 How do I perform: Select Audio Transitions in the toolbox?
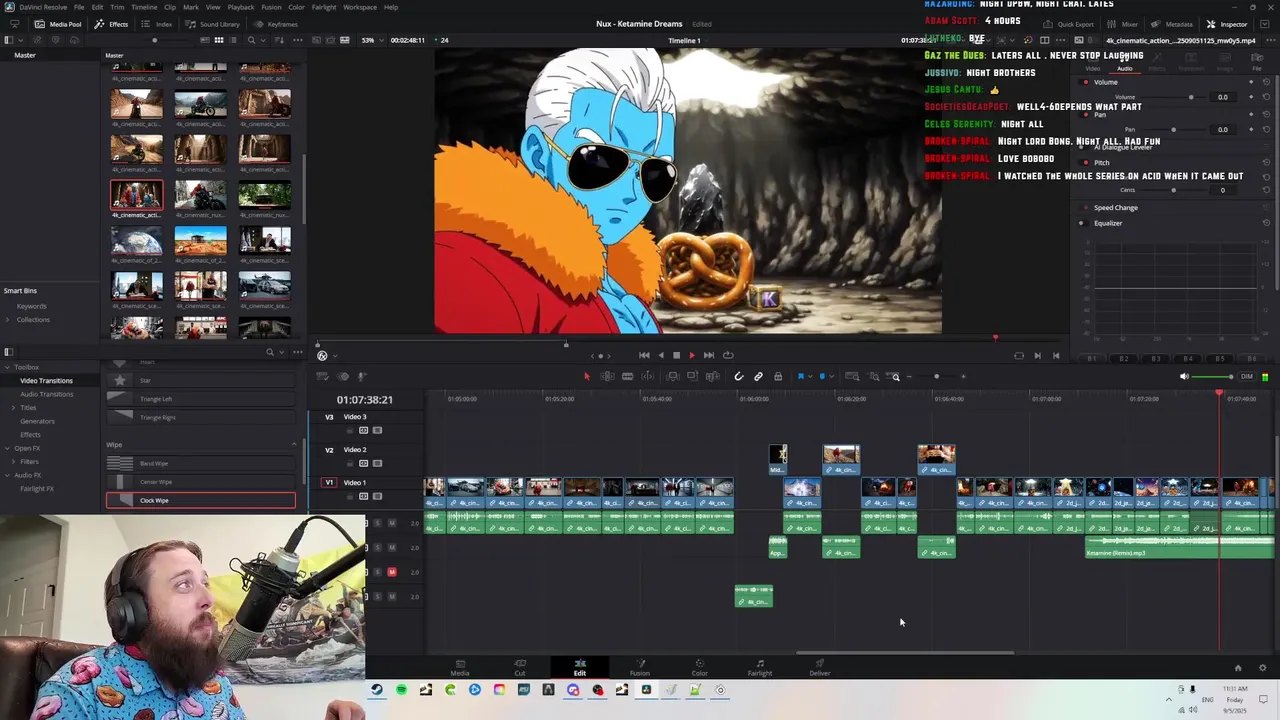point(46,394)
